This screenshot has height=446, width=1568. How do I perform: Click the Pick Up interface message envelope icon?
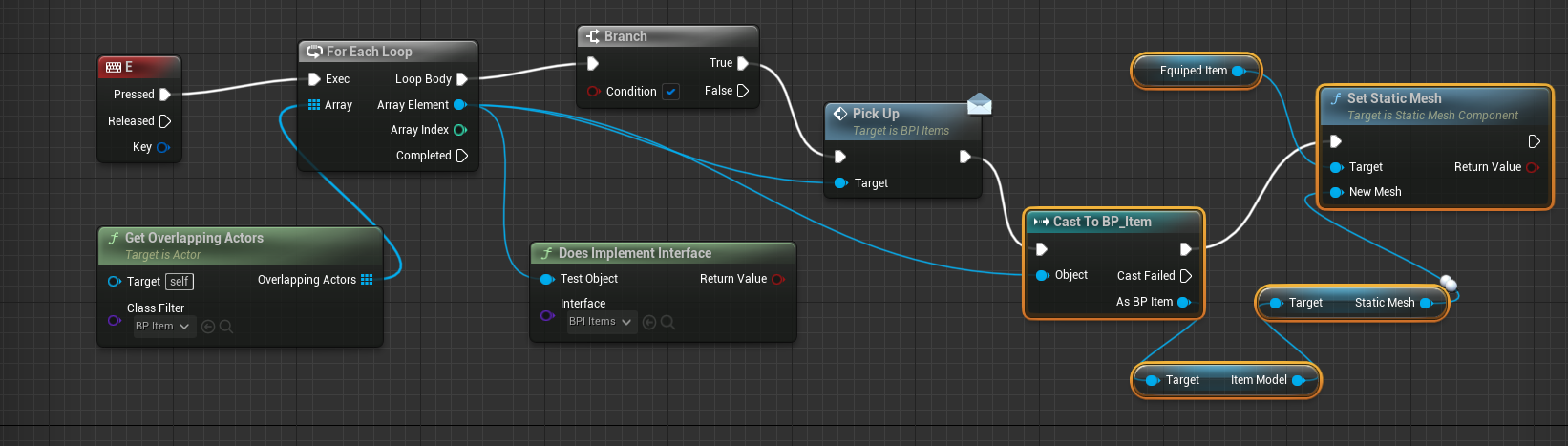click(980, 104)
